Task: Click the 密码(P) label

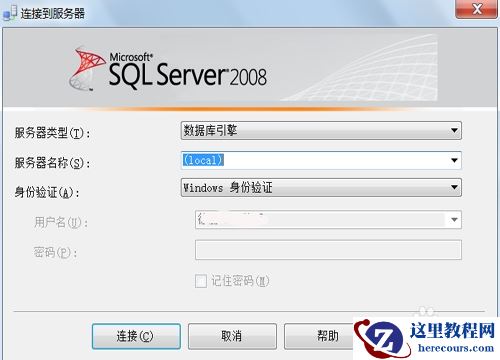Action: [x=56, y=252]
